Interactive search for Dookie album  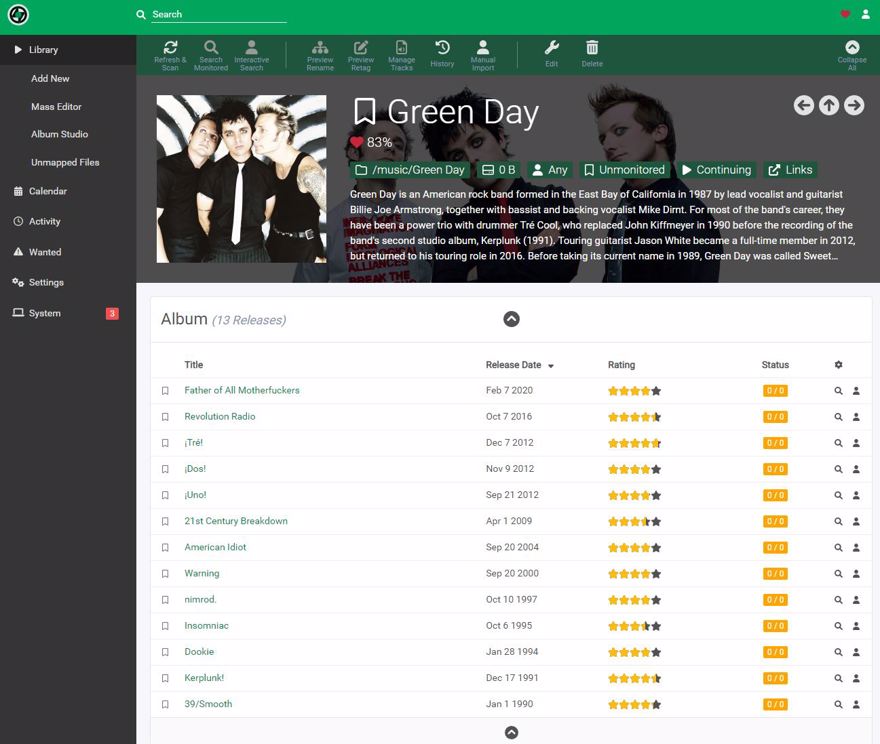pyautogui.click(x=856, y=652)
